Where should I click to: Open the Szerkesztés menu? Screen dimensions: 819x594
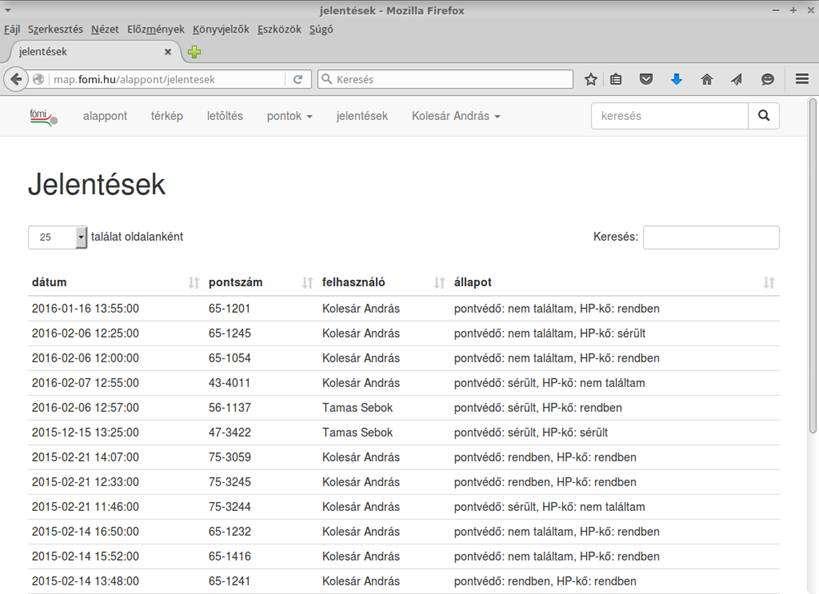[x=55, y=29]
